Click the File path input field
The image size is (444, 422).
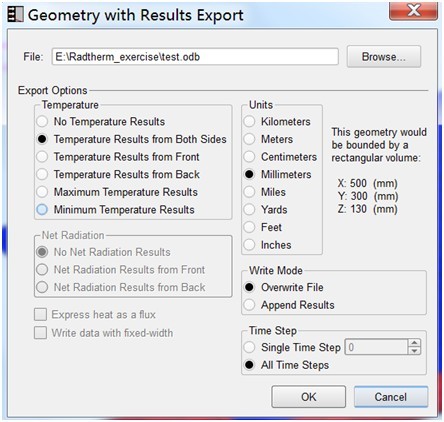pyautogui.click(x=195, y=57)
